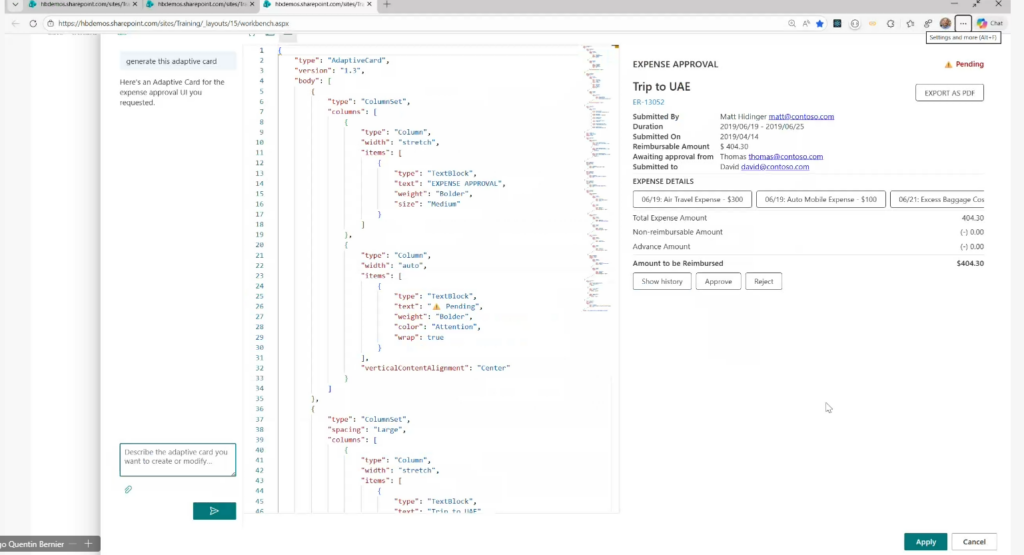Click the Show history button
This screenshot has height=555, width=1024.
tap(662, 282)
